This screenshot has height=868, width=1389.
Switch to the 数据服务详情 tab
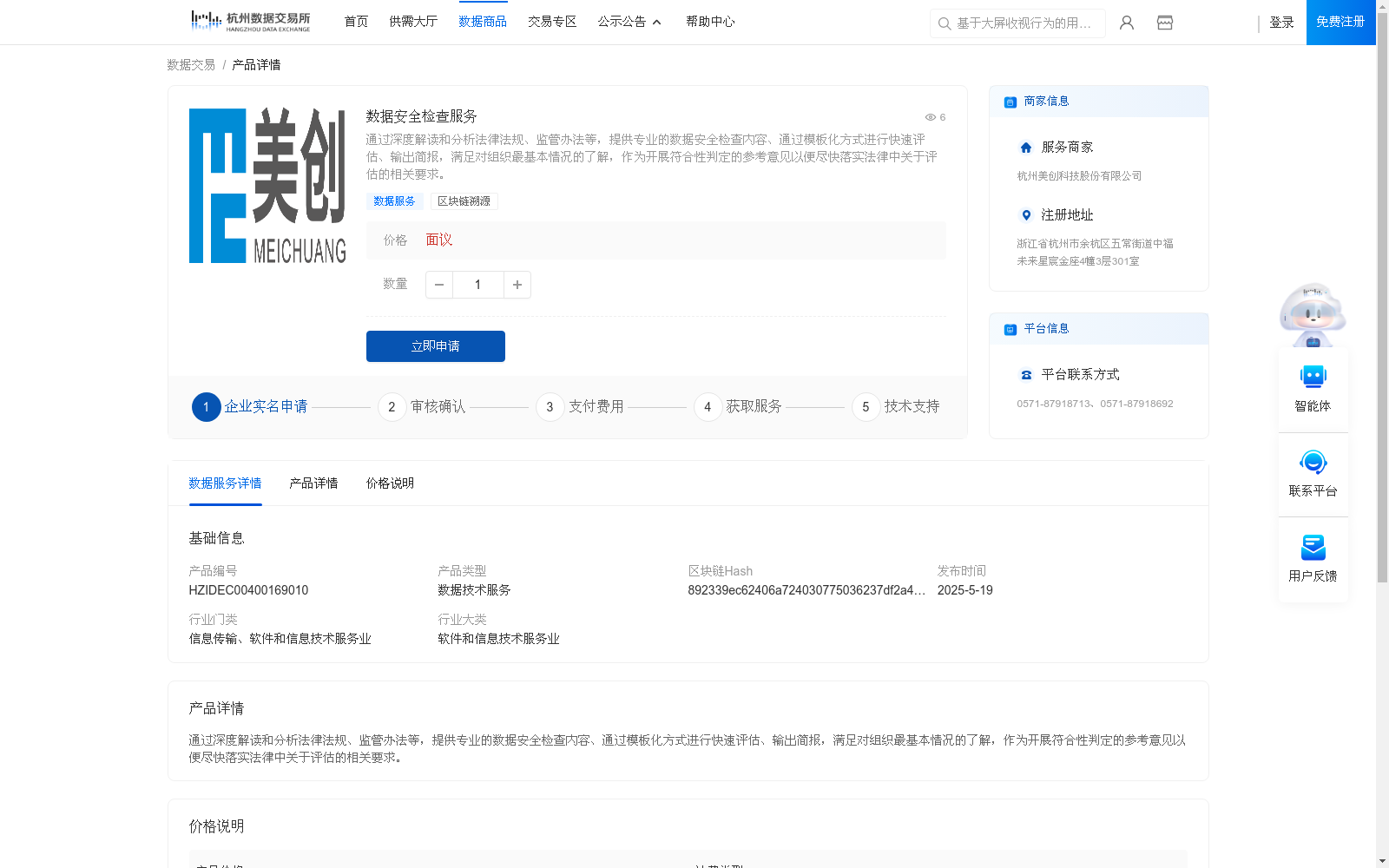(225, 483)
